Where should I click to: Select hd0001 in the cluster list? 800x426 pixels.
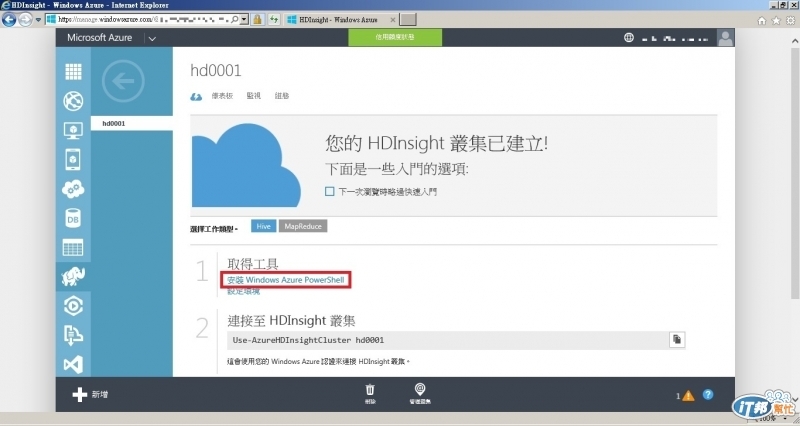(132, 123)
